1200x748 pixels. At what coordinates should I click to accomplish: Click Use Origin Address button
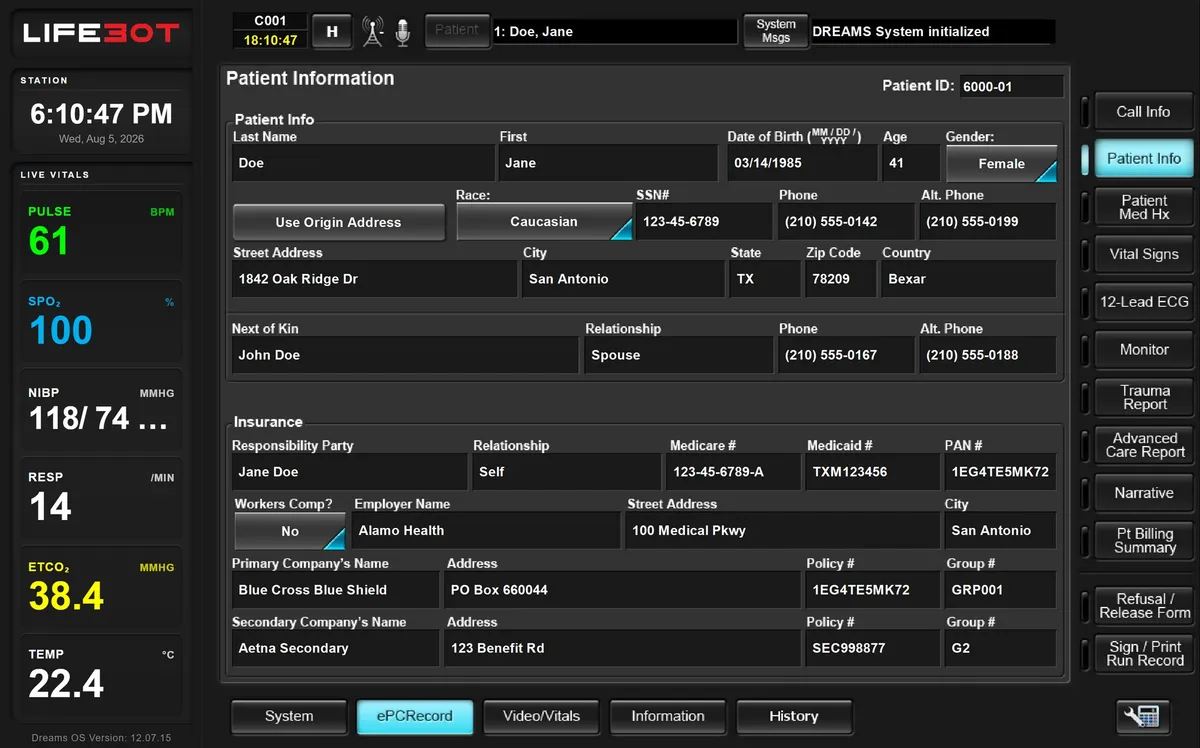(x=338, y=222)
